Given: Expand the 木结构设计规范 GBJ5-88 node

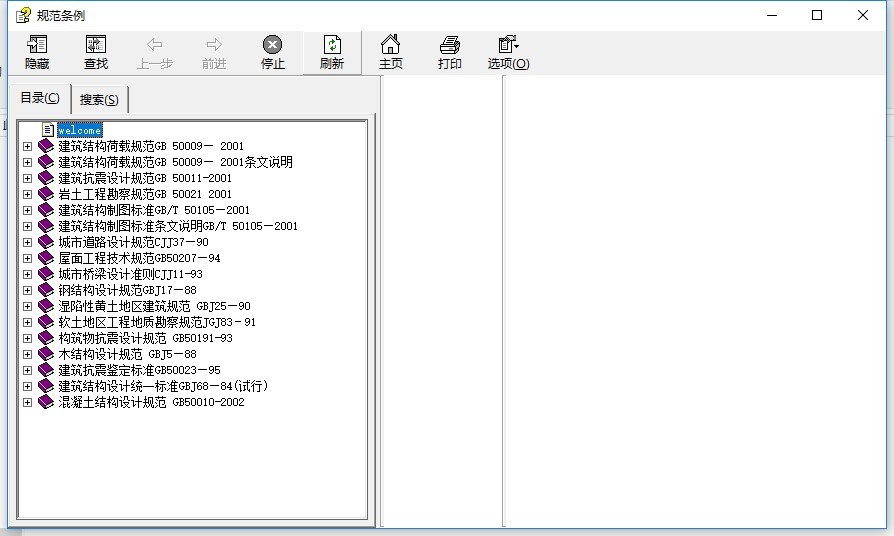Looking at the screenshot, I should (27, 354).
